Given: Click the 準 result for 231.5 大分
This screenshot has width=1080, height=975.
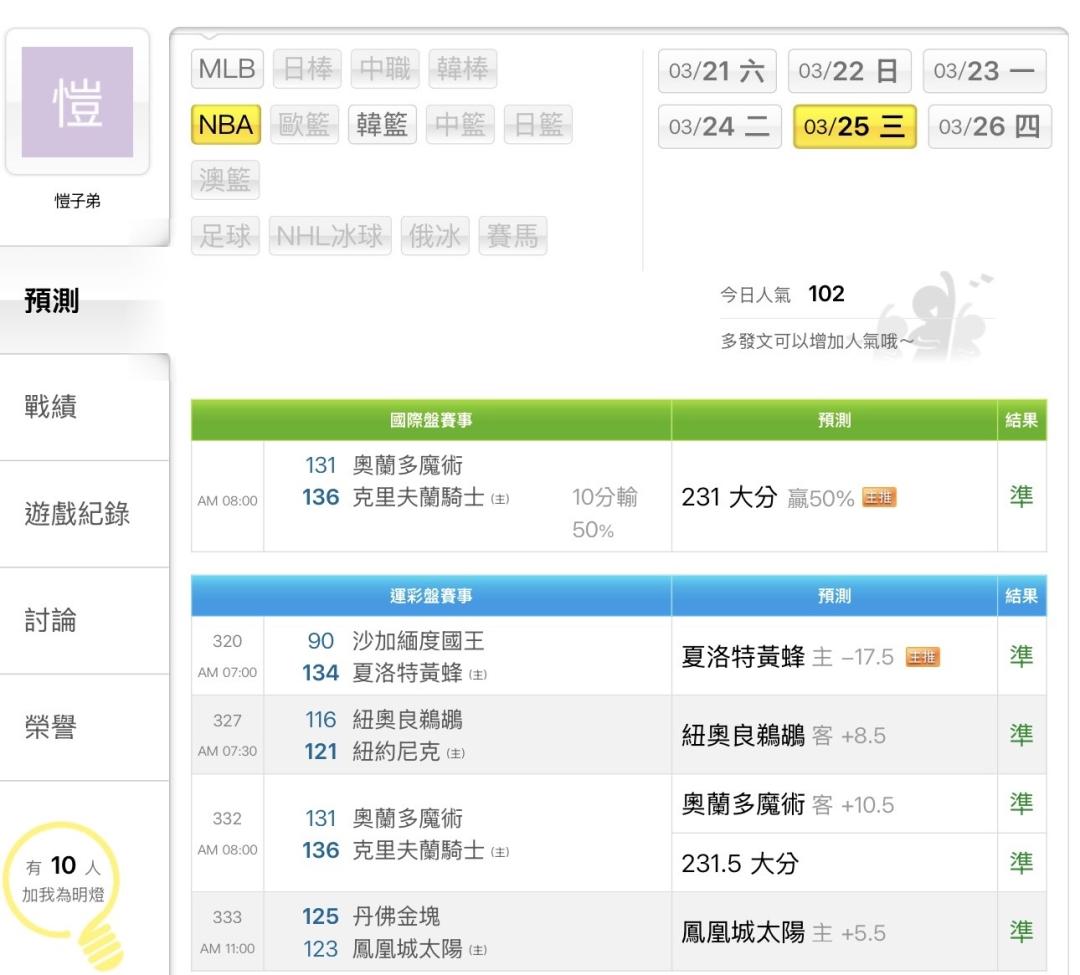Looking at the screenshot, I should (1021, 863).
